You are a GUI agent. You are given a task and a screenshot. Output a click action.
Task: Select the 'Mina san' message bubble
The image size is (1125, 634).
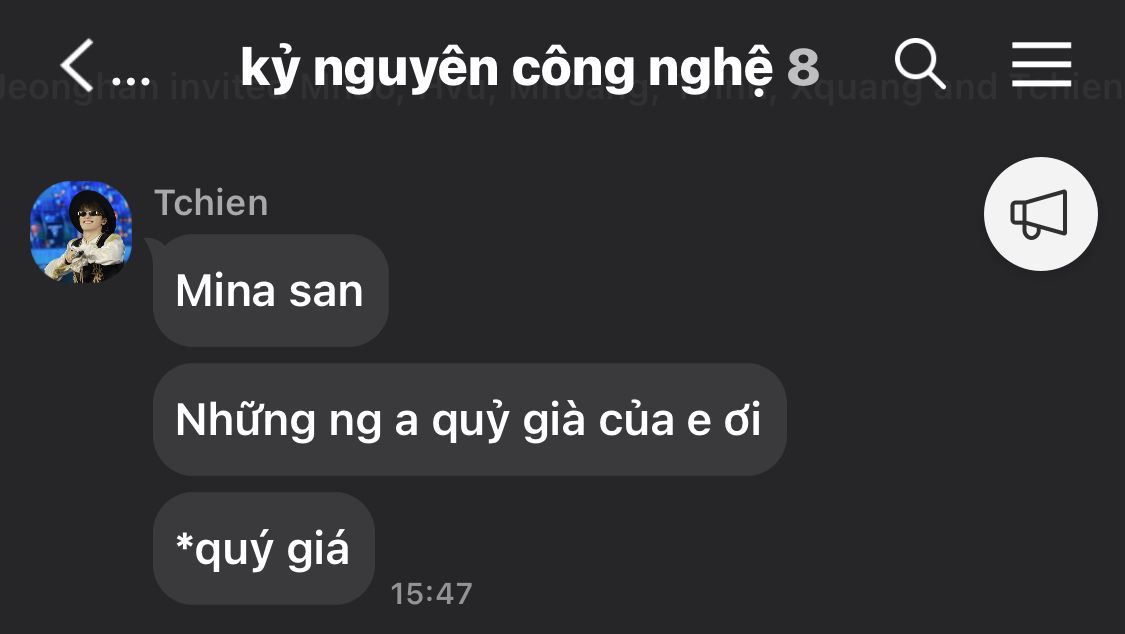tap(270, 290)
